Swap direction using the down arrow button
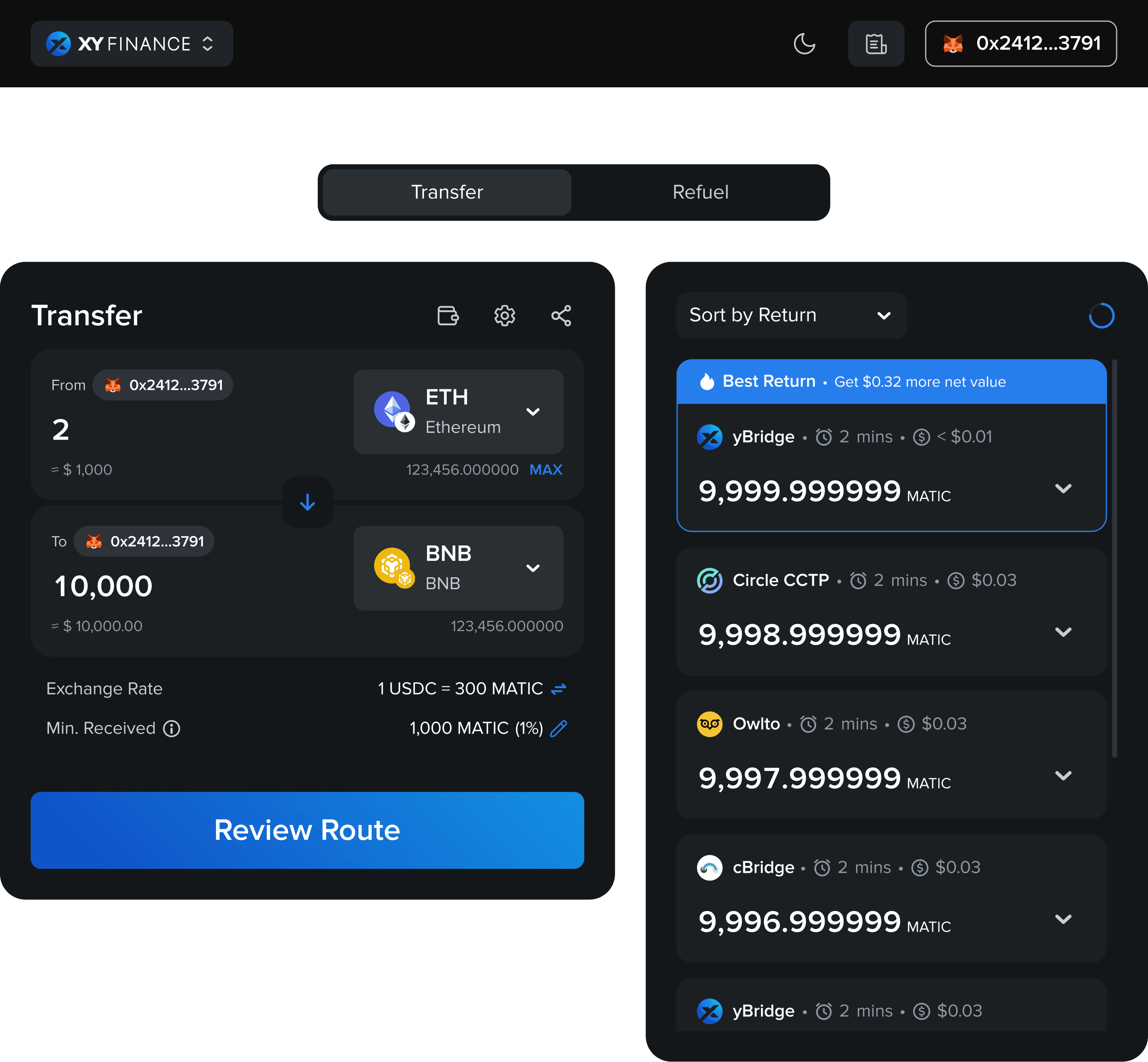The width and height of the screenshot is (1148, 1062). [307, 502]
